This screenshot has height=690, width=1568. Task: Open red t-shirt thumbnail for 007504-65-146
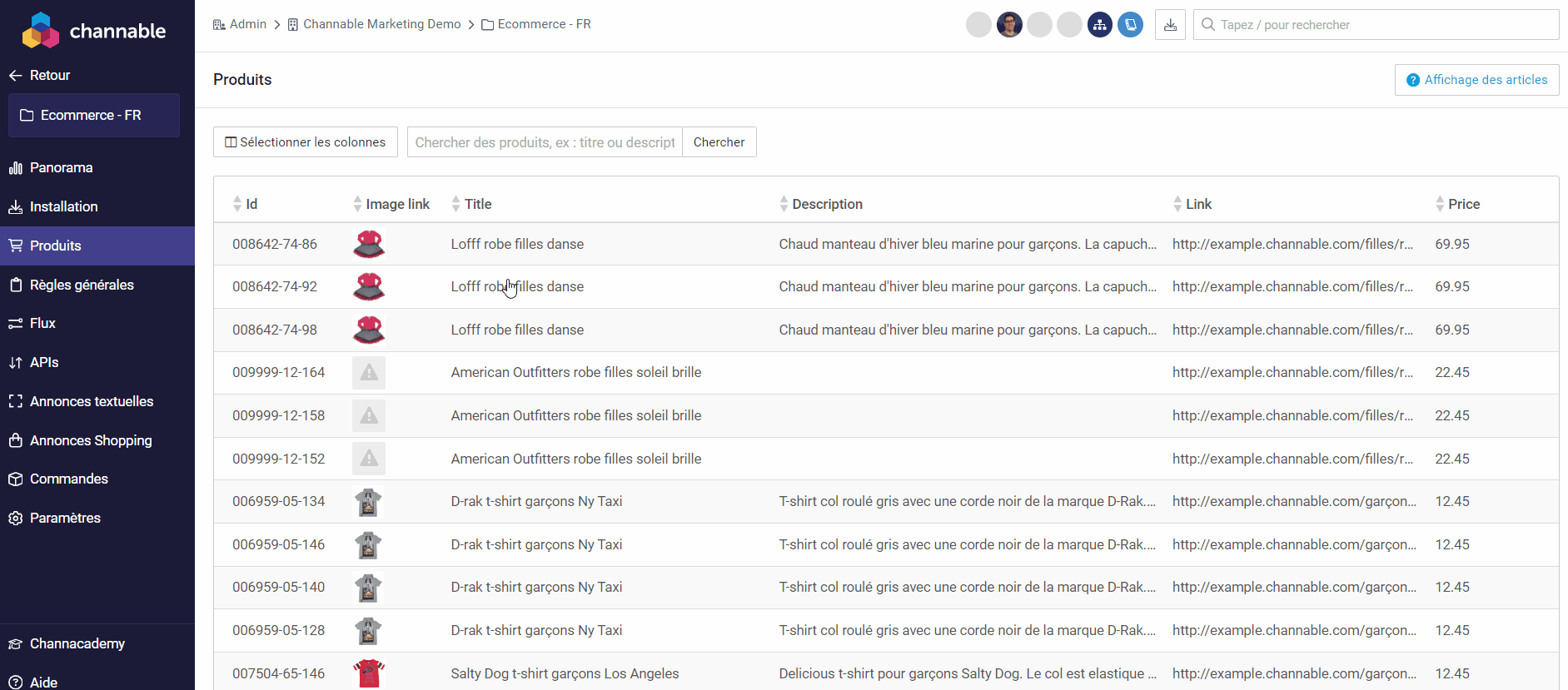tap(369, 673)
